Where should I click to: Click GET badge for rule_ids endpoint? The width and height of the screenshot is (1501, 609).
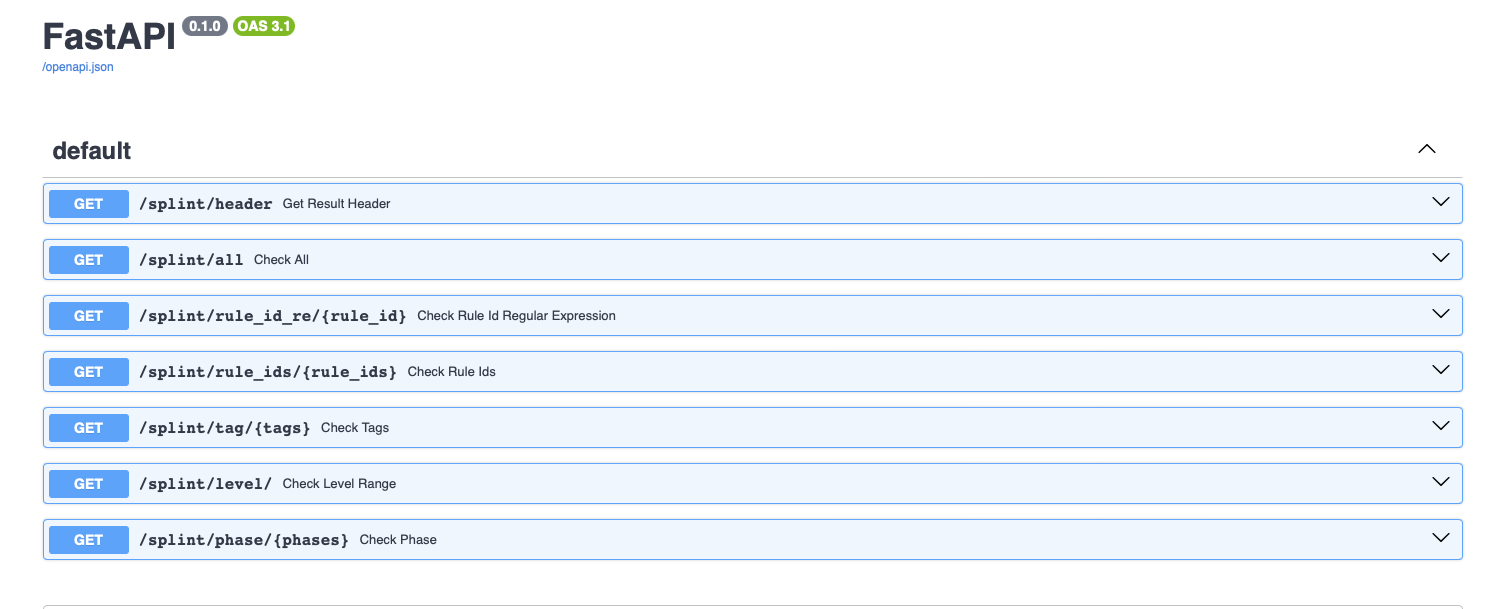[x=89, y=372]
